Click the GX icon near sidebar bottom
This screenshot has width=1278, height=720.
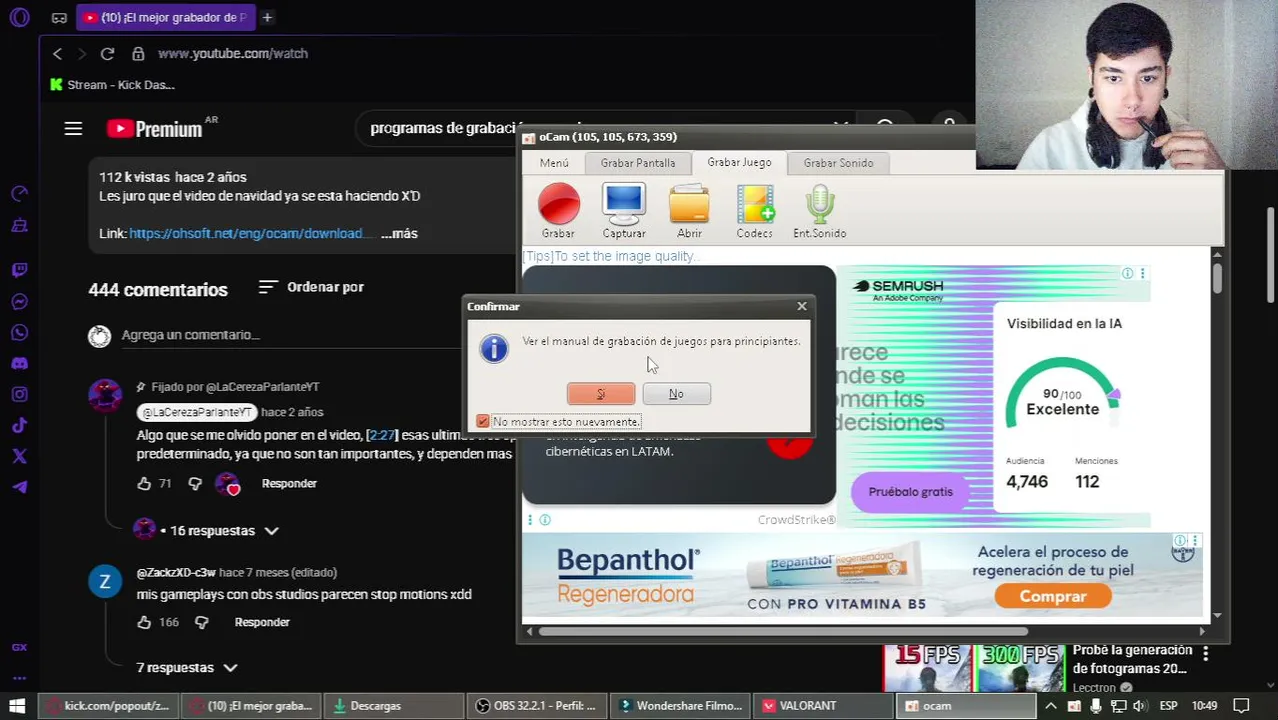(19, 648)
